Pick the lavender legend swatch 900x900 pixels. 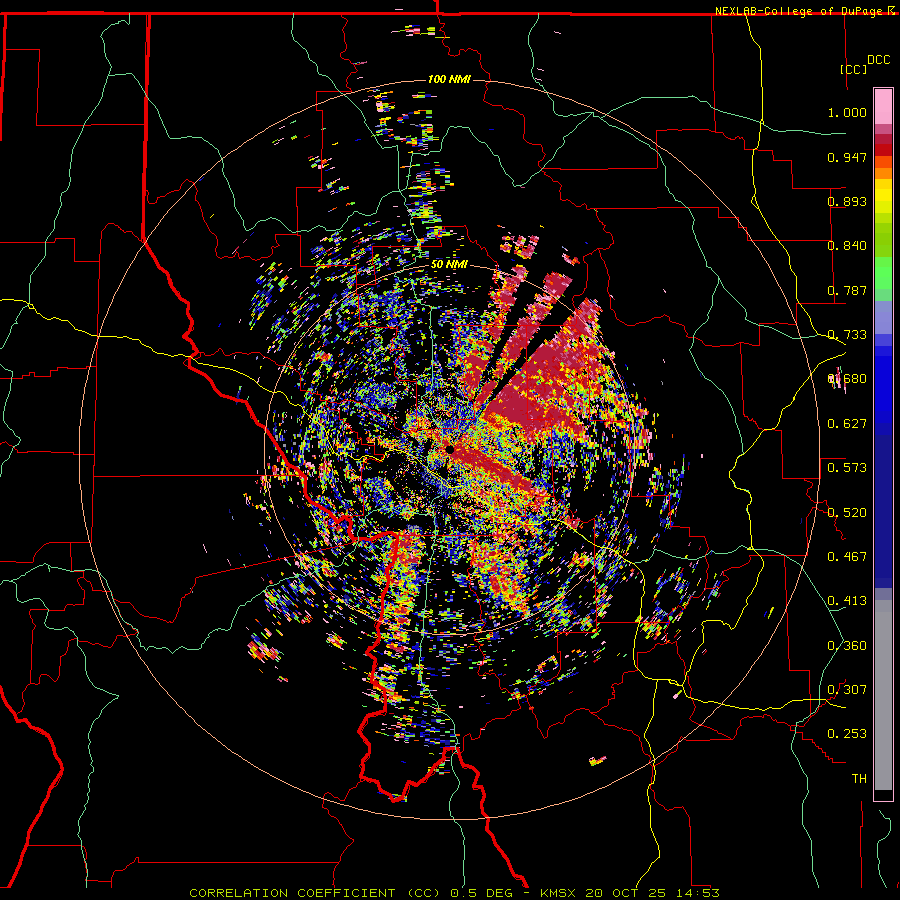883,317
